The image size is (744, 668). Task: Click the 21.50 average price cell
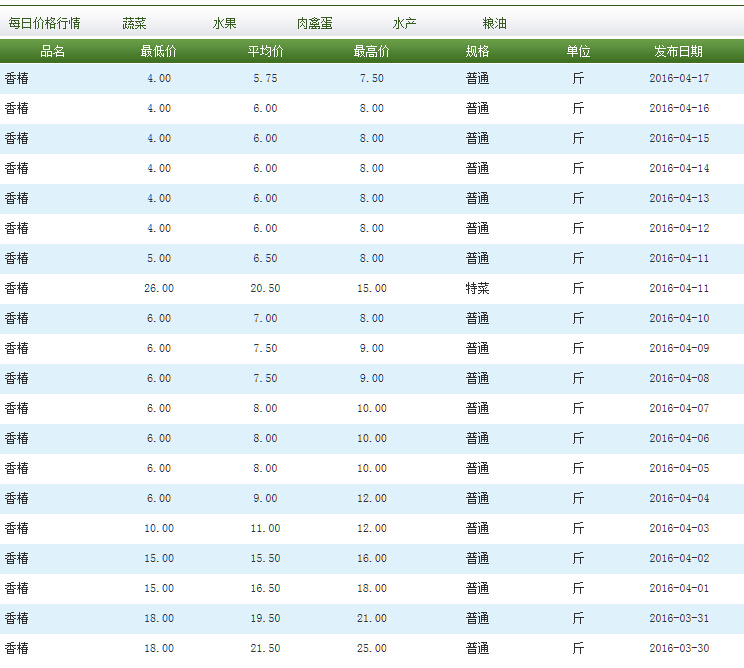click(265, 648)
